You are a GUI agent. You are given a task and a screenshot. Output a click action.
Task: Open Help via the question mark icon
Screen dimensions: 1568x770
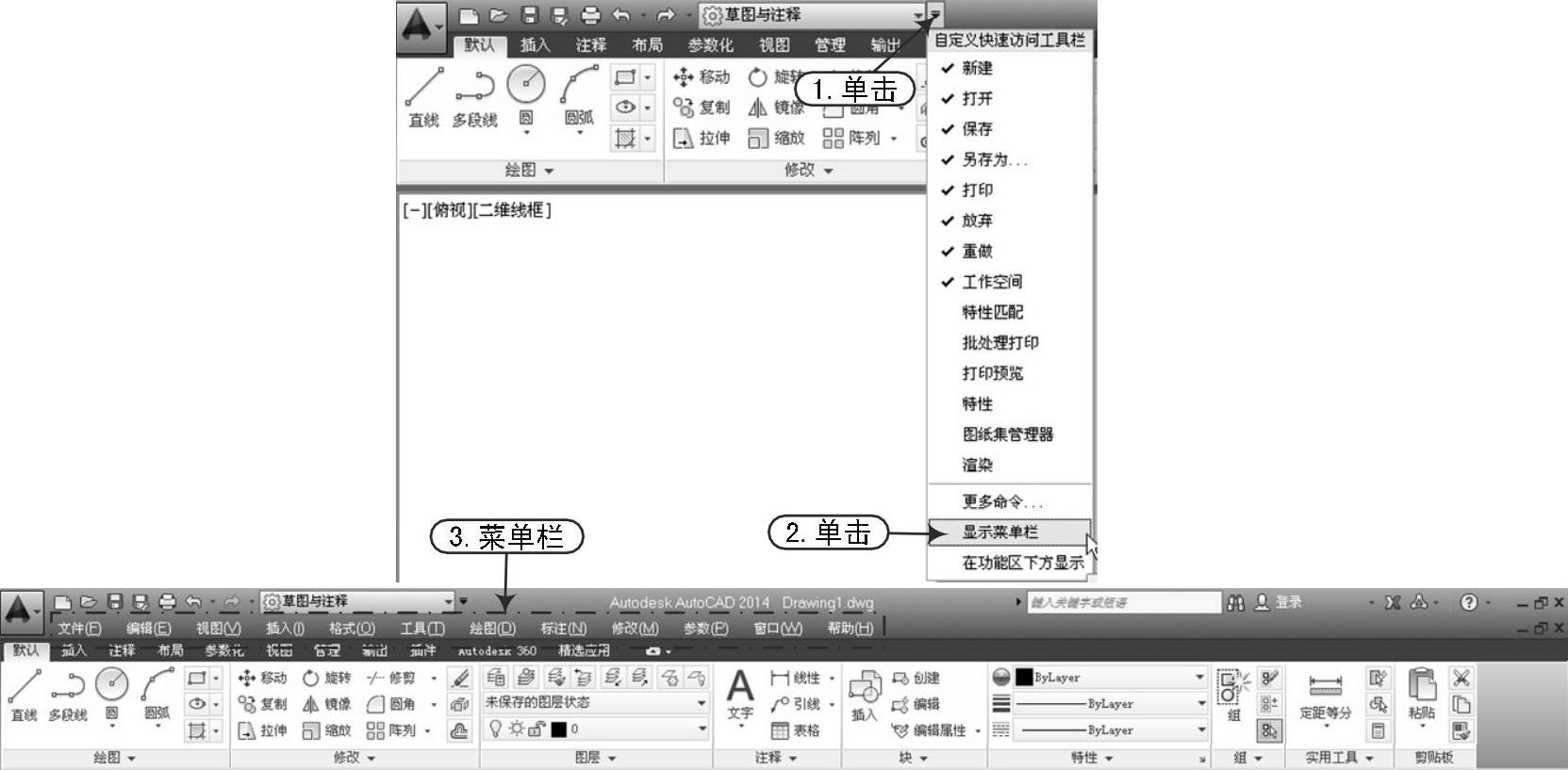[1469, 602]
